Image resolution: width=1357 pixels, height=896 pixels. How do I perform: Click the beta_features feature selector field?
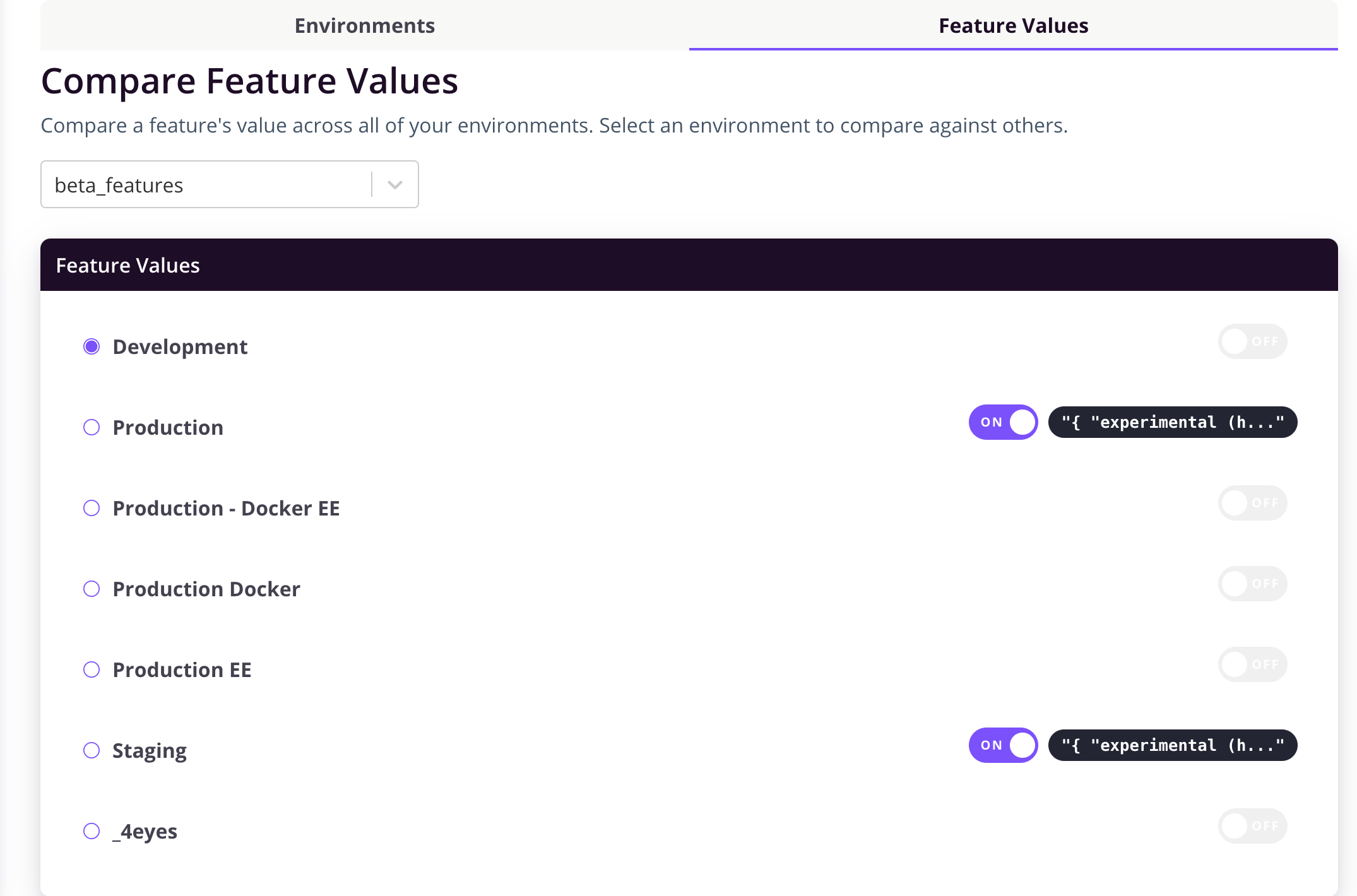point(230,184)
